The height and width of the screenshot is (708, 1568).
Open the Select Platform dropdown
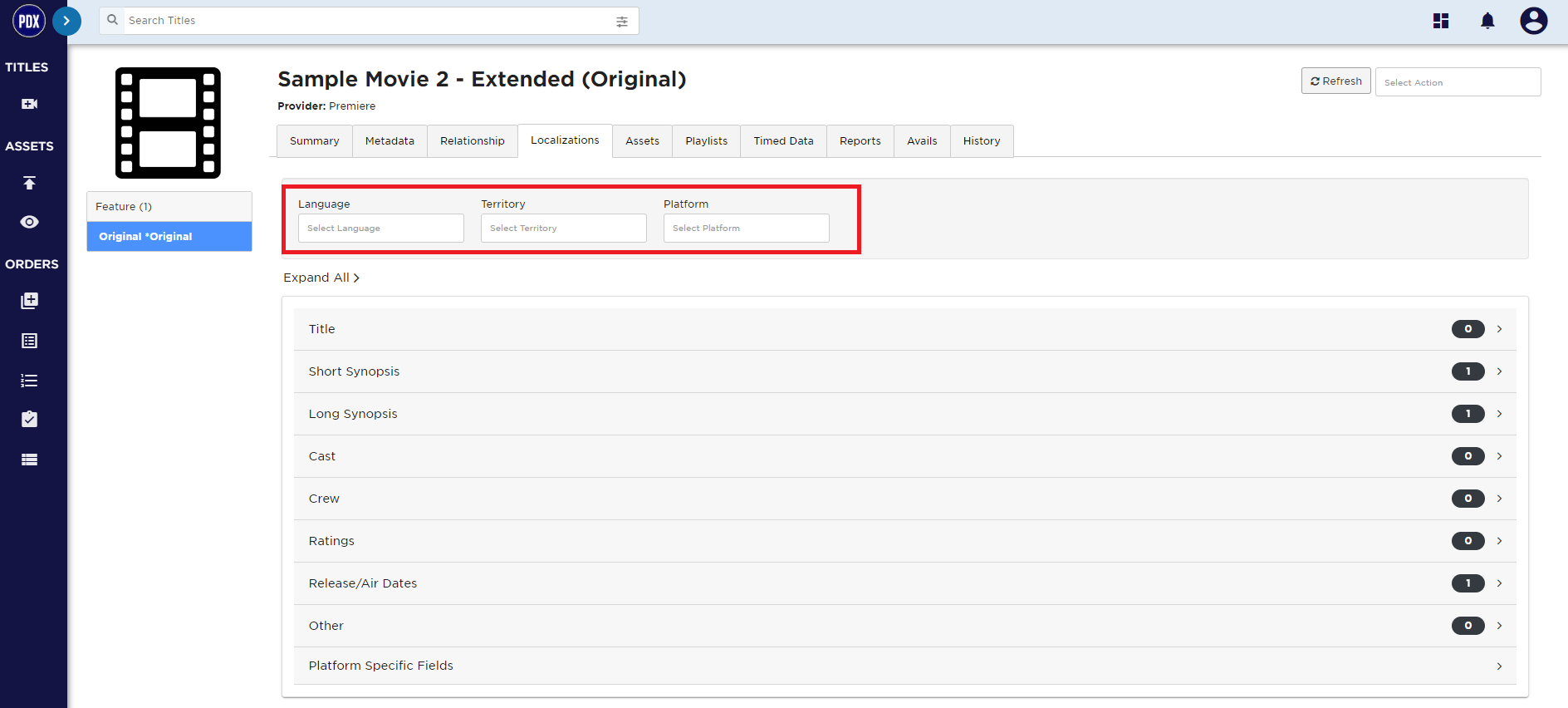(x=747, y=229)
